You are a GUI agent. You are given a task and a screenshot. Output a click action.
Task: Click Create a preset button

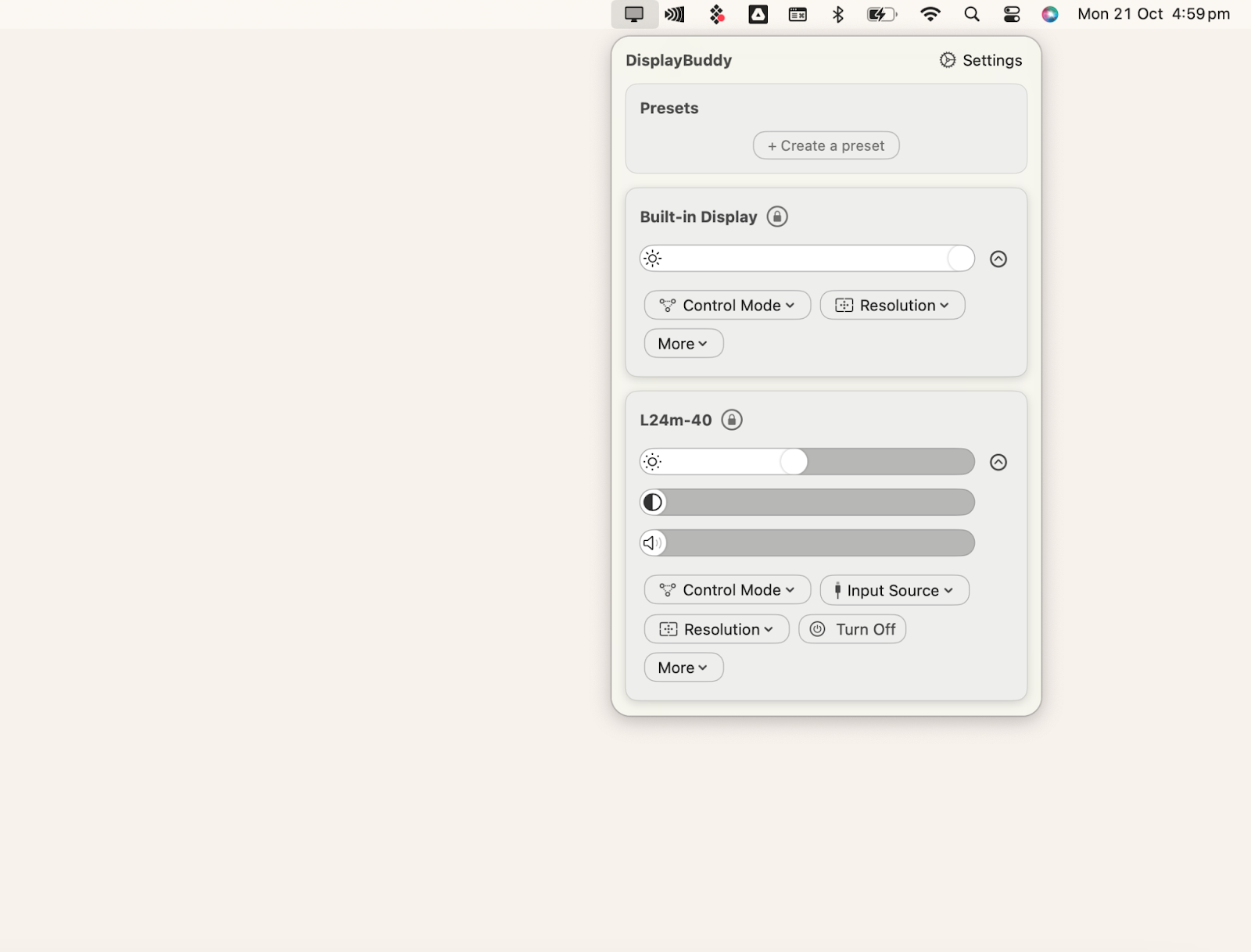coord(826,145)
